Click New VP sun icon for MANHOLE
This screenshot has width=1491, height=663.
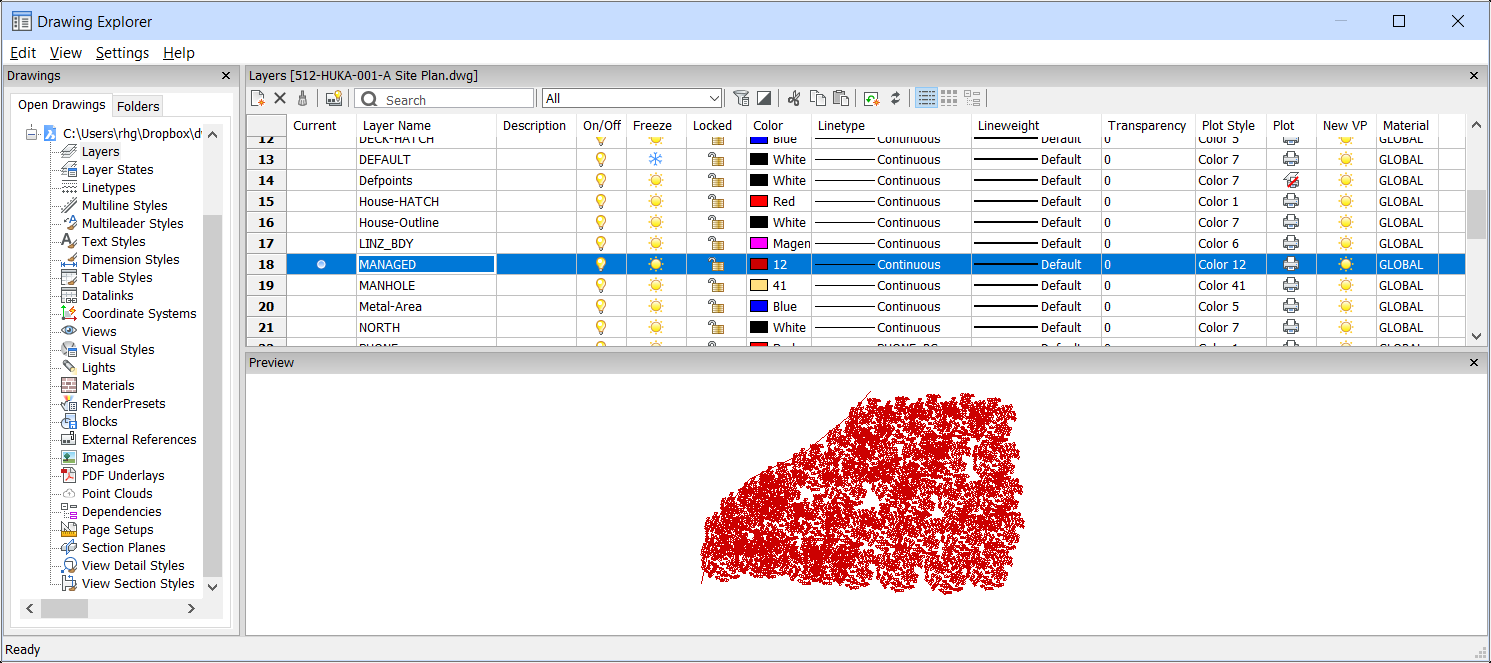pos(1346,286)
